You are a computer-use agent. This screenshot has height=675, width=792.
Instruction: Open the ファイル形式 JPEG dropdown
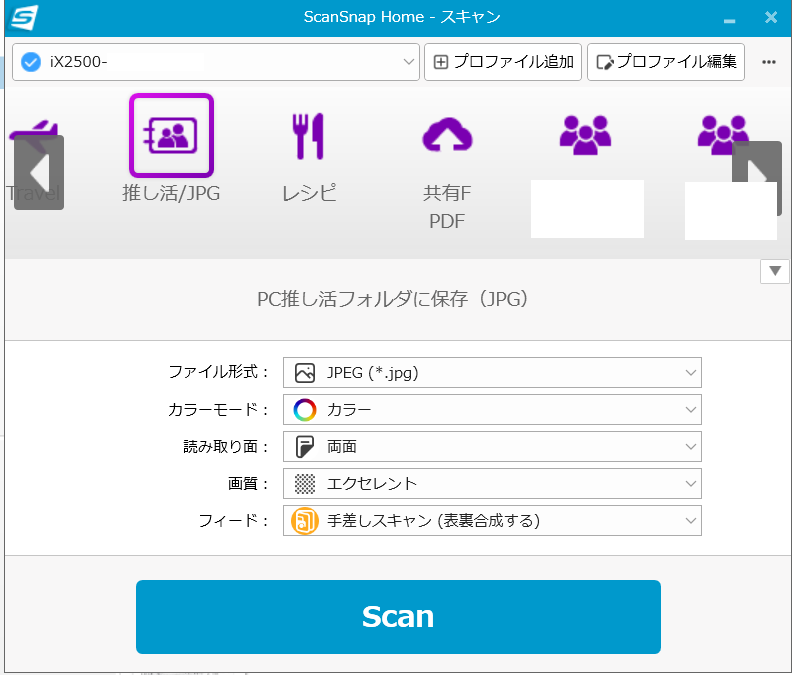[x=492, y=373]
